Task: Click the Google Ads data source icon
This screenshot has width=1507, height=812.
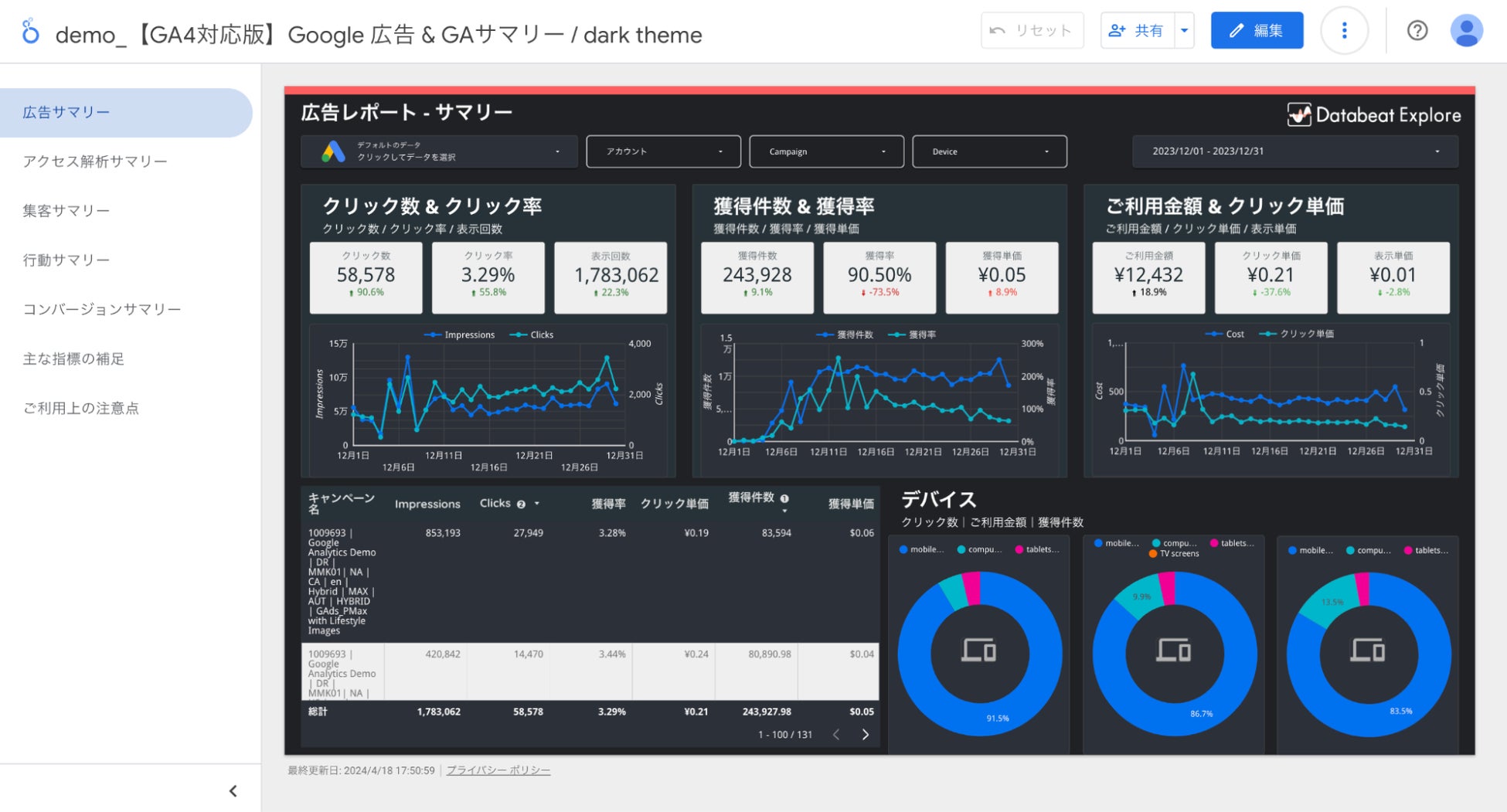Action: 333,151
